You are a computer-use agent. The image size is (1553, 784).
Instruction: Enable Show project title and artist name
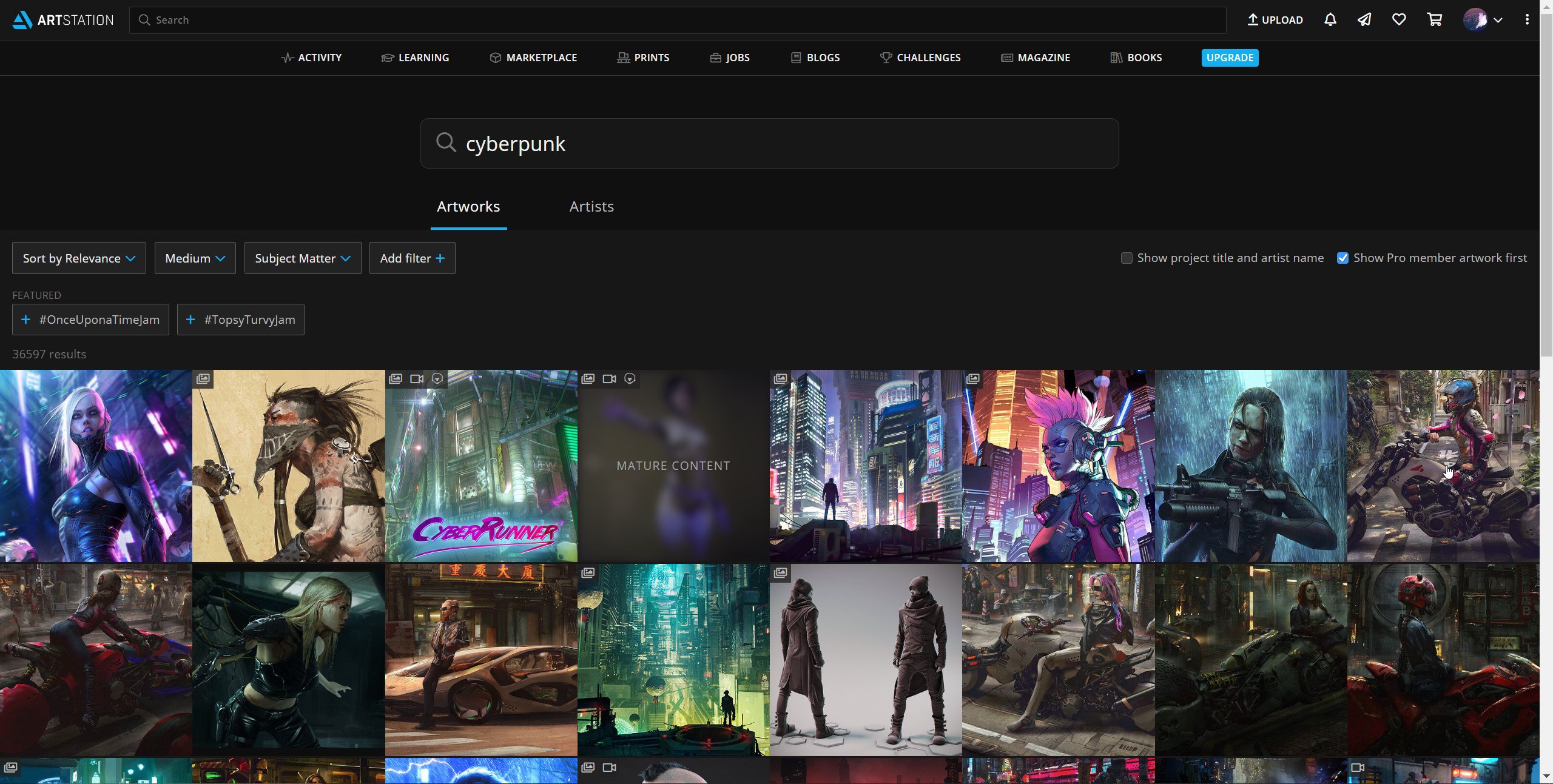pyautogui.click(x=1127, y=258)
